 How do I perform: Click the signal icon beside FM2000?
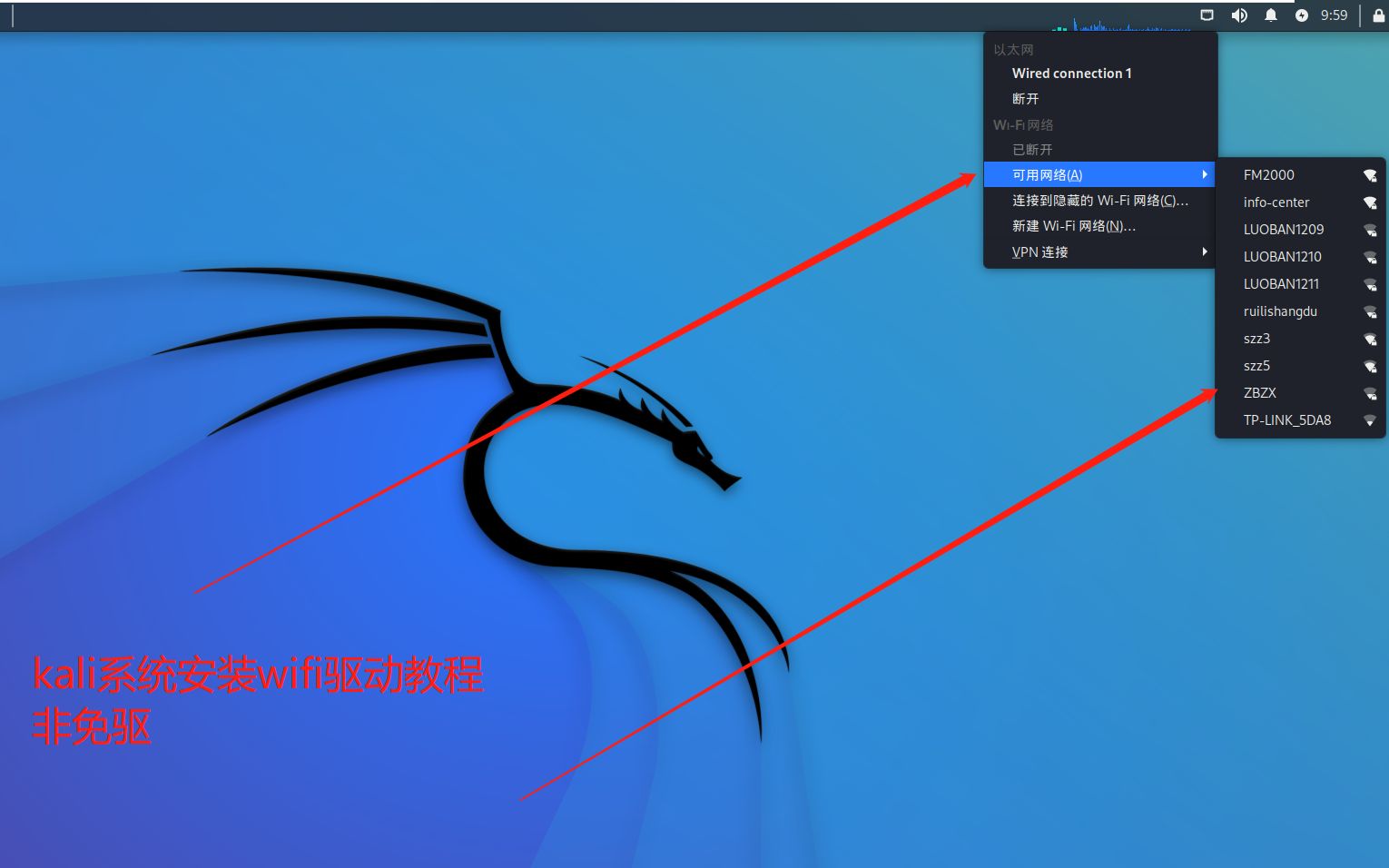coord(1370,176)
